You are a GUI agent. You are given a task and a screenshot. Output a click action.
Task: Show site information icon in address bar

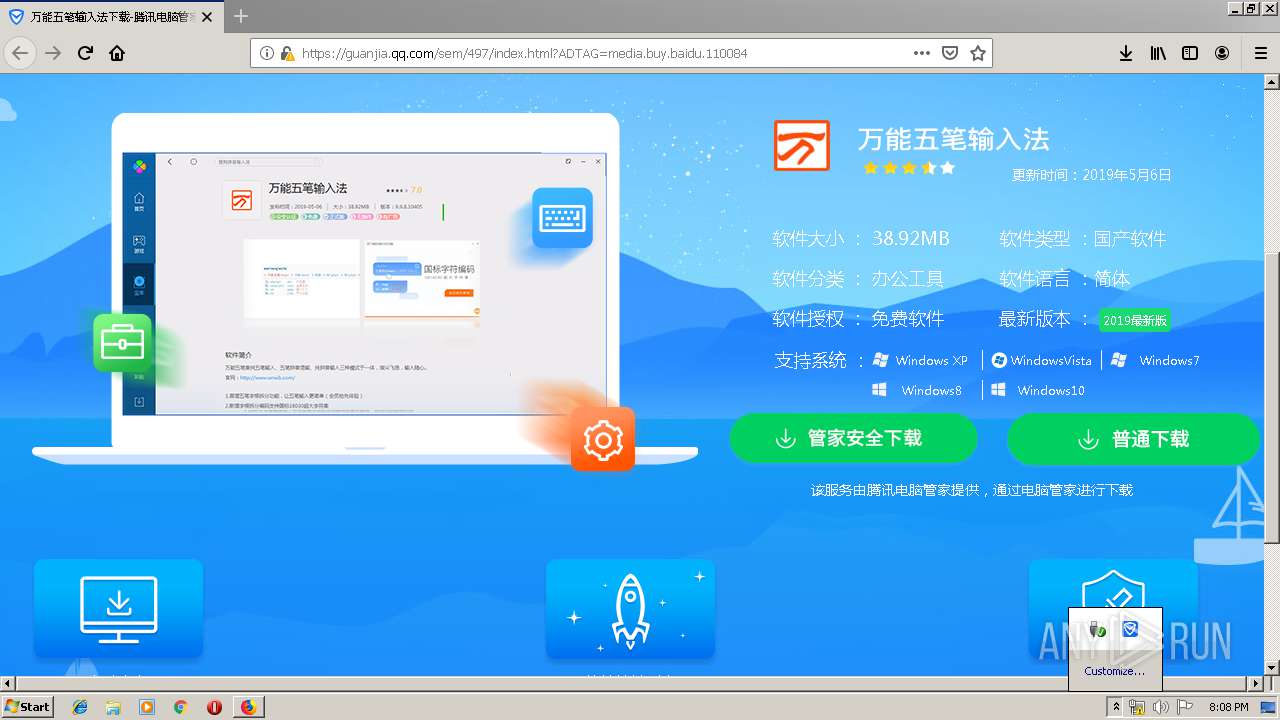266,53
